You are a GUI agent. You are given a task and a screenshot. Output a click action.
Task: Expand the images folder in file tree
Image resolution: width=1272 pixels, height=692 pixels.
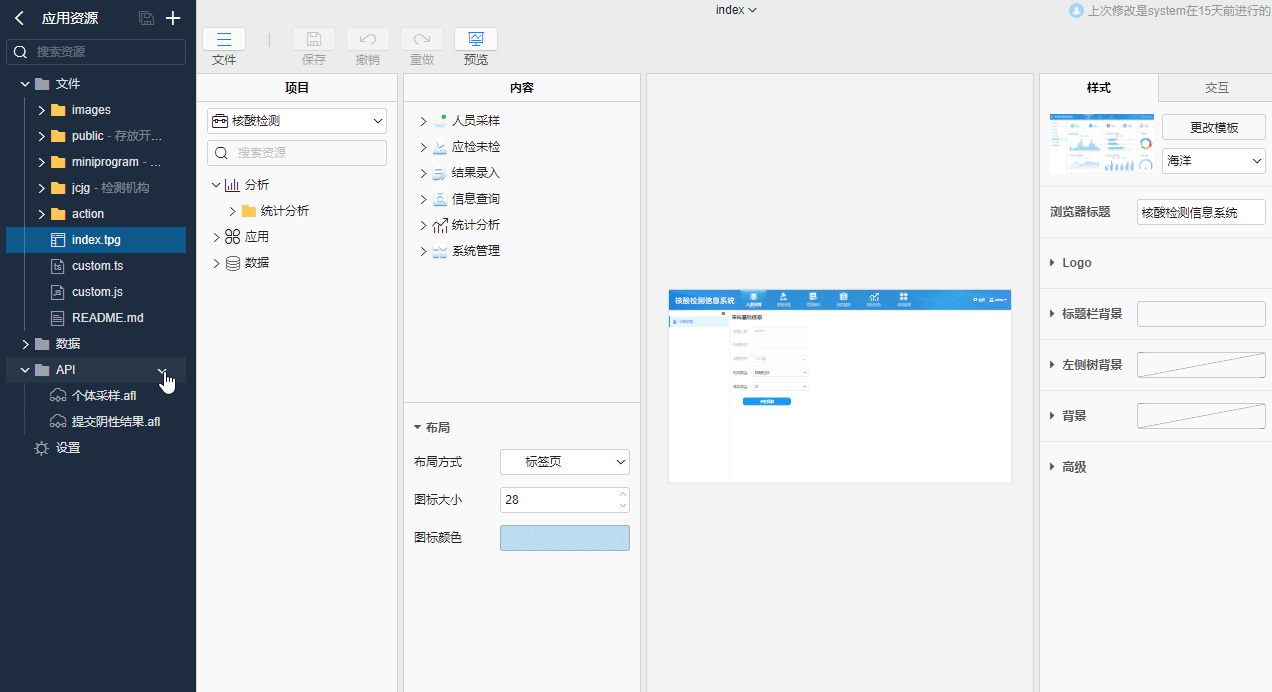(41, 110)
